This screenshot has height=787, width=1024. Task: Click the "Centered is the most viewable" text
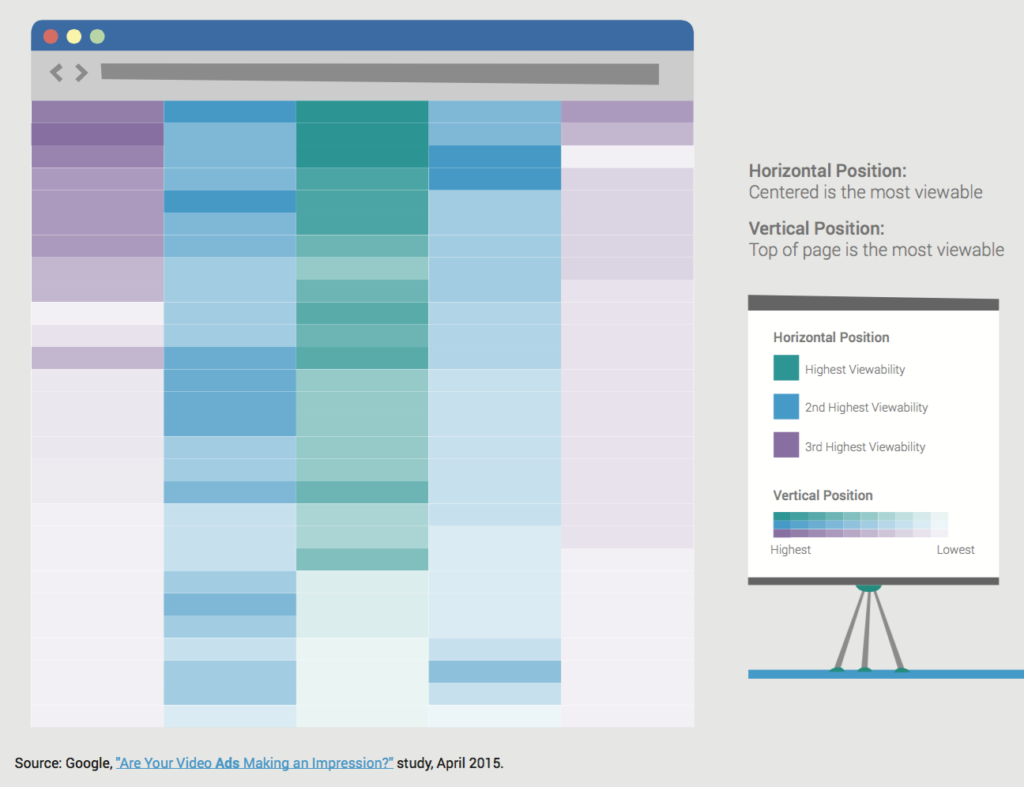click(865, 192)
